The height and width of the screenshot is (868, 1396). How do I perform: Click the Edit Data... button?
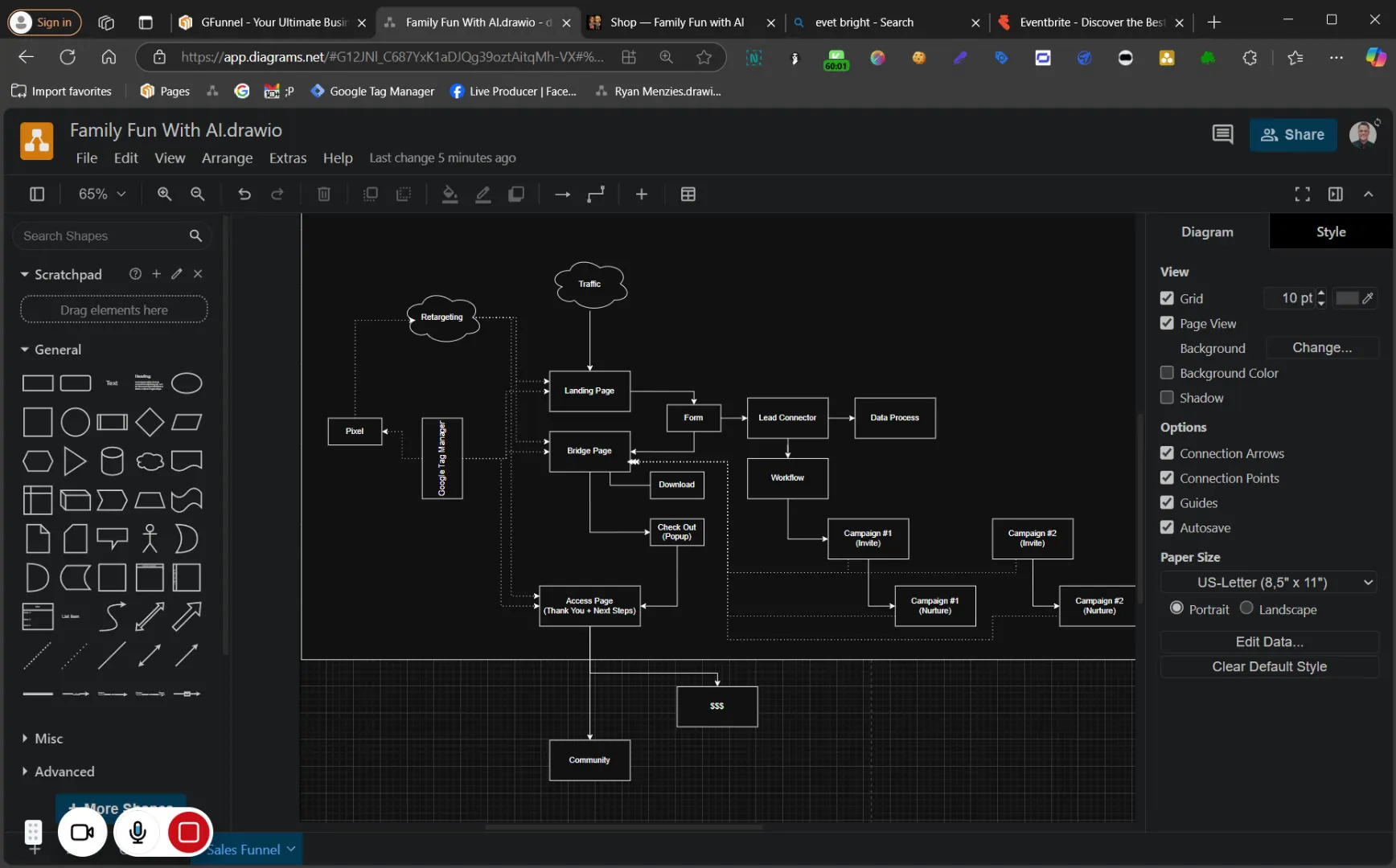coord(1269,641)
